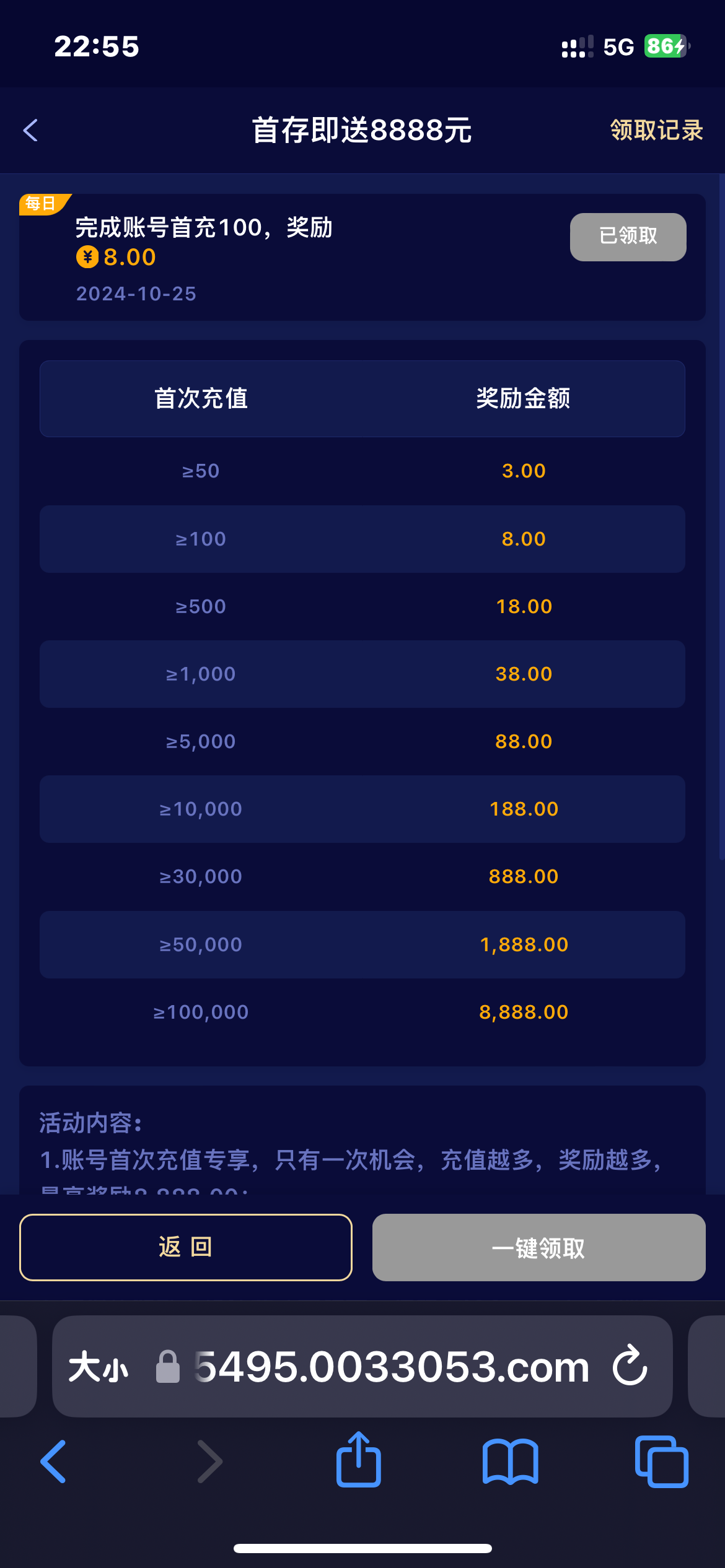
Task: Tap the Safari back arrow
Action: coord(54,1461)
